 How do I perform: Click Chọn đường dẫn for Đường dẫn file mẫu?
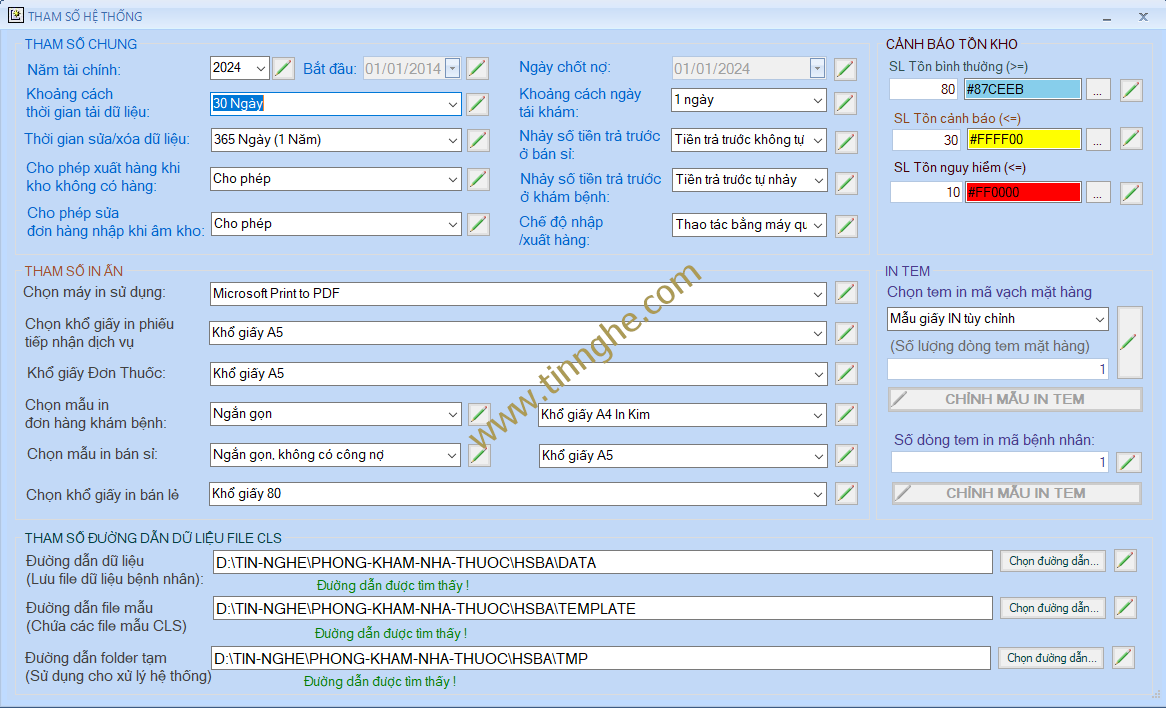[x=1053, y=608]
